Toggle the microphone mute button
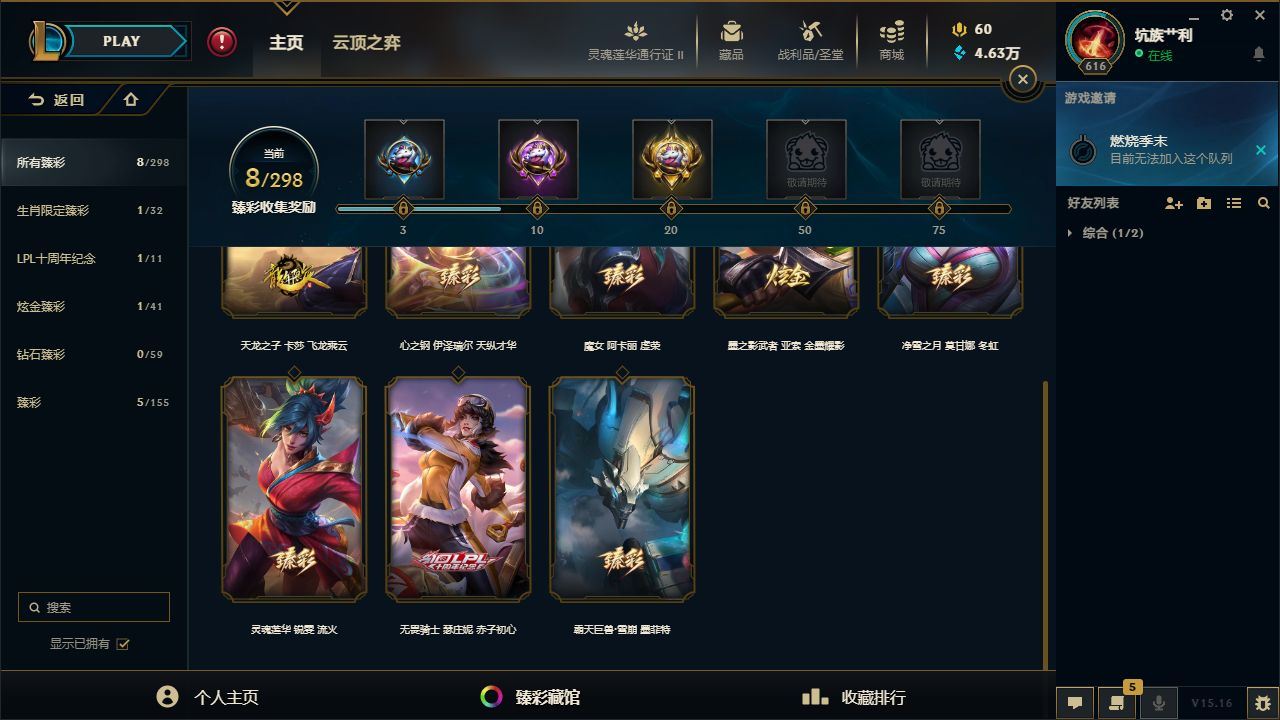This screenshot has height=720, width=1280. pyautogui.click(x=1159, y=703)
